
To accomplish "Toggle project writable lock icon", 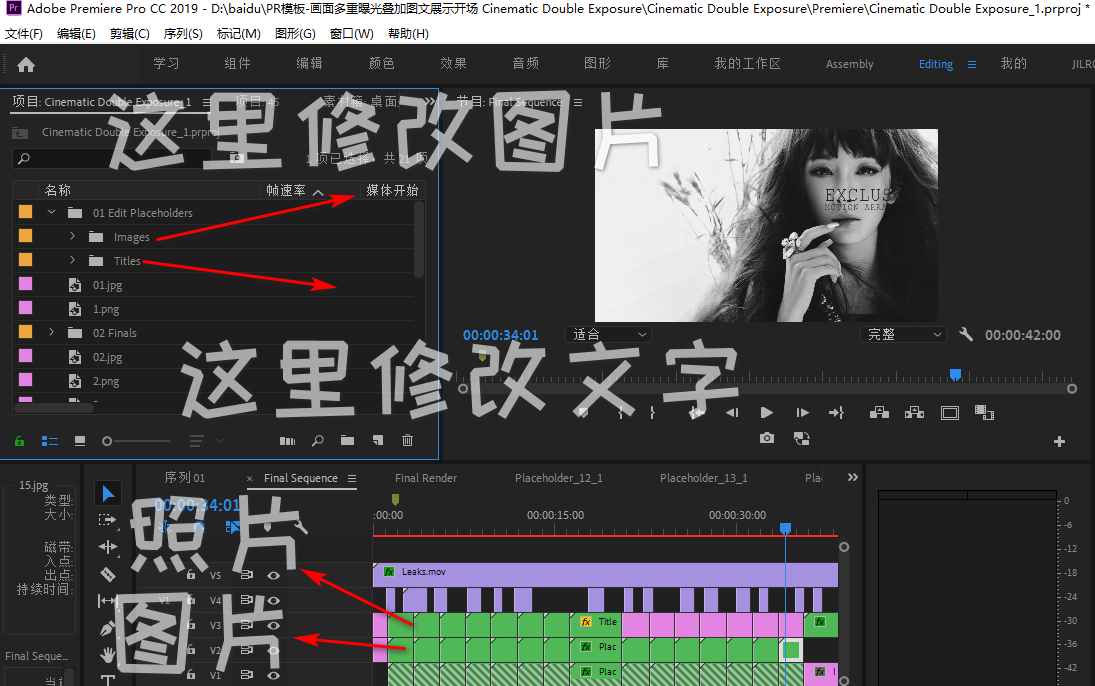I will 20,441.
